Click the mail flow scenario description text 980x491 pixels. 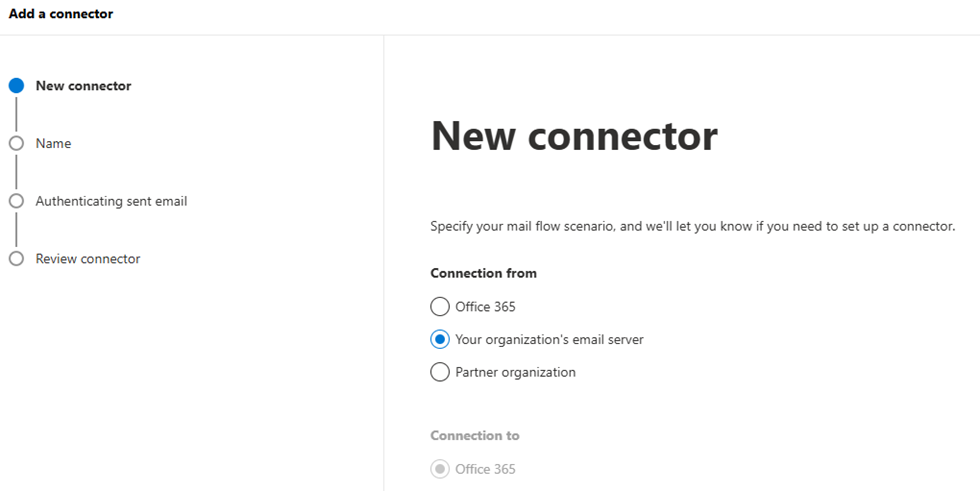tap(692, 227)
